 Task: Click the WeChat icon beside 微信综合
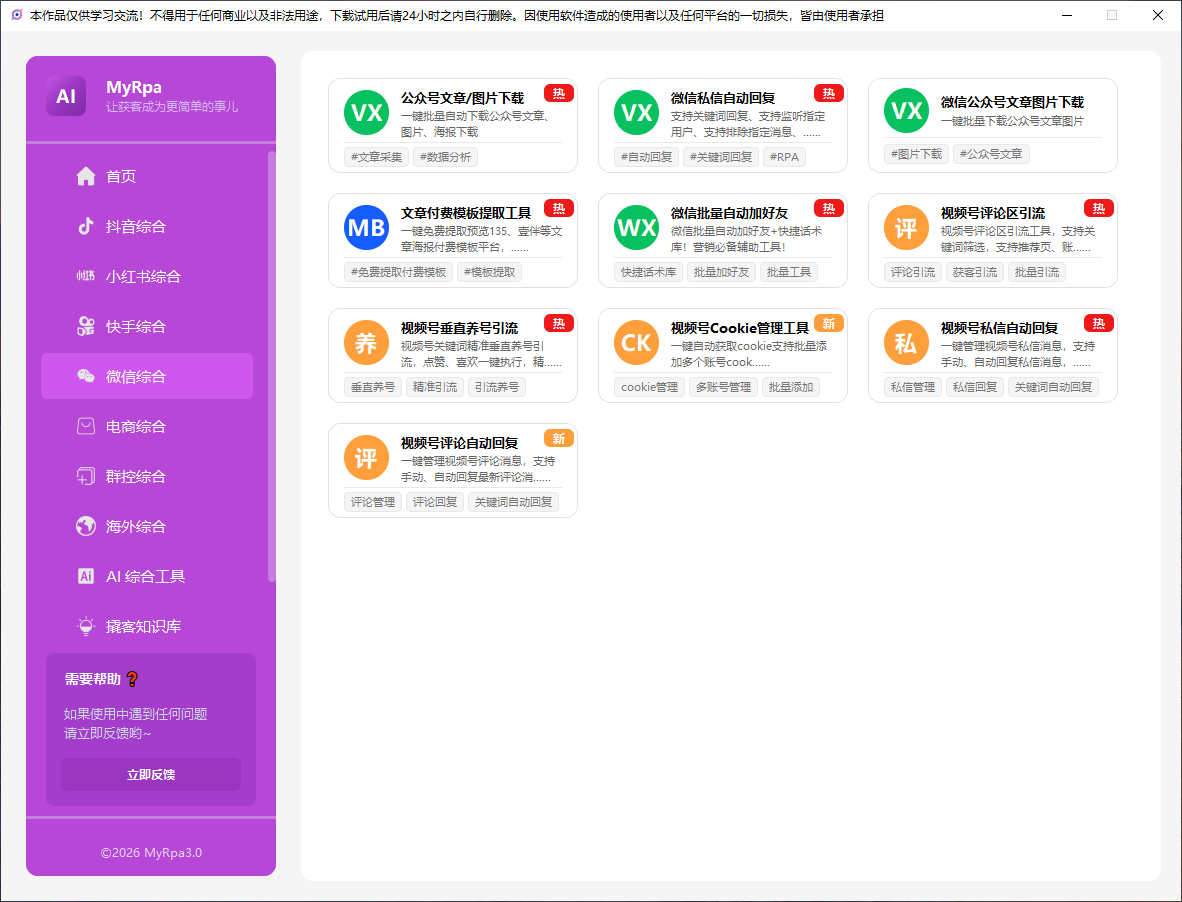pyautogui.click(x=86, y=376)
